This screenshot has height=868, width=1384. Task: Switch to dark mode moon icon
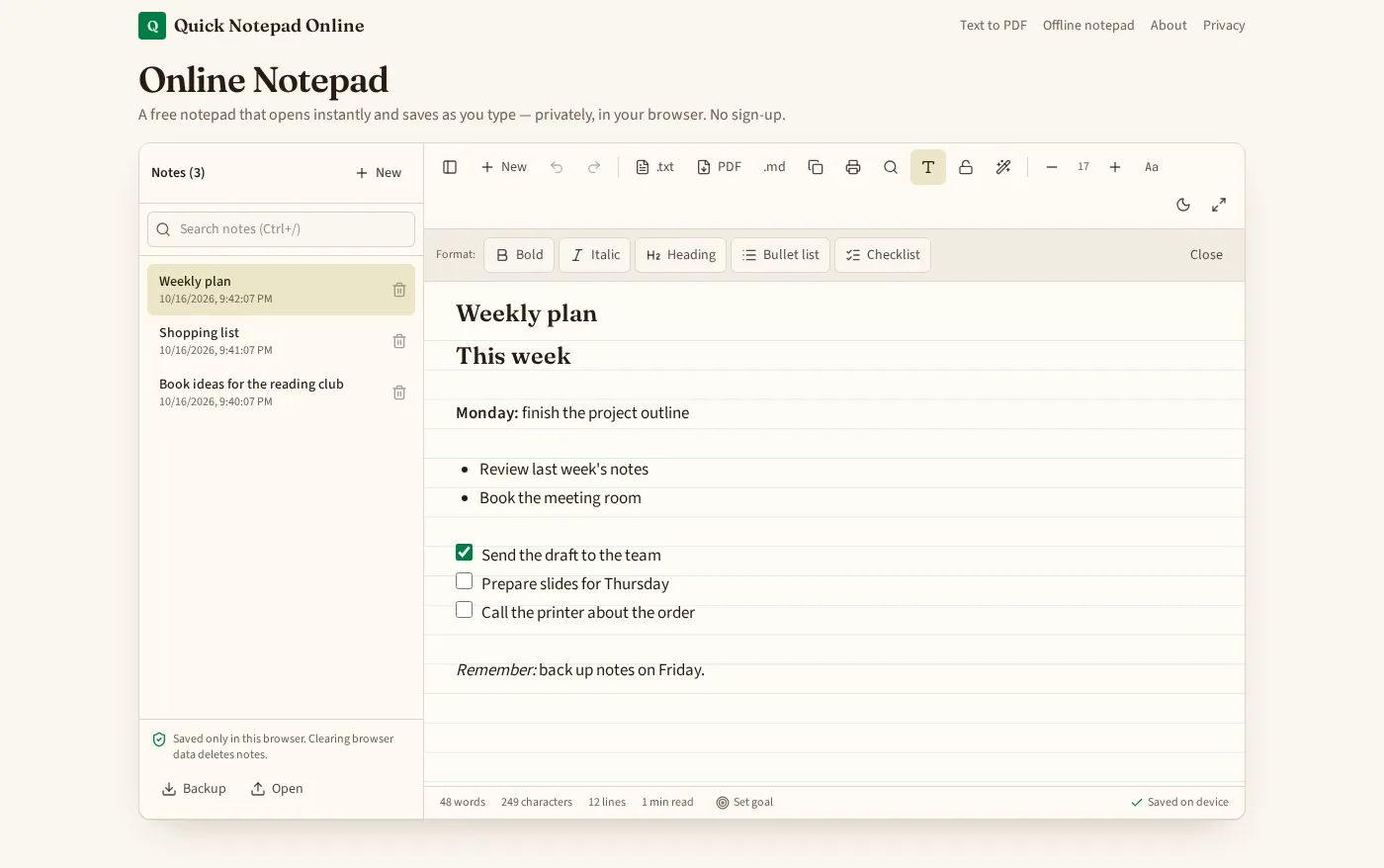(x=1183, y=205)
